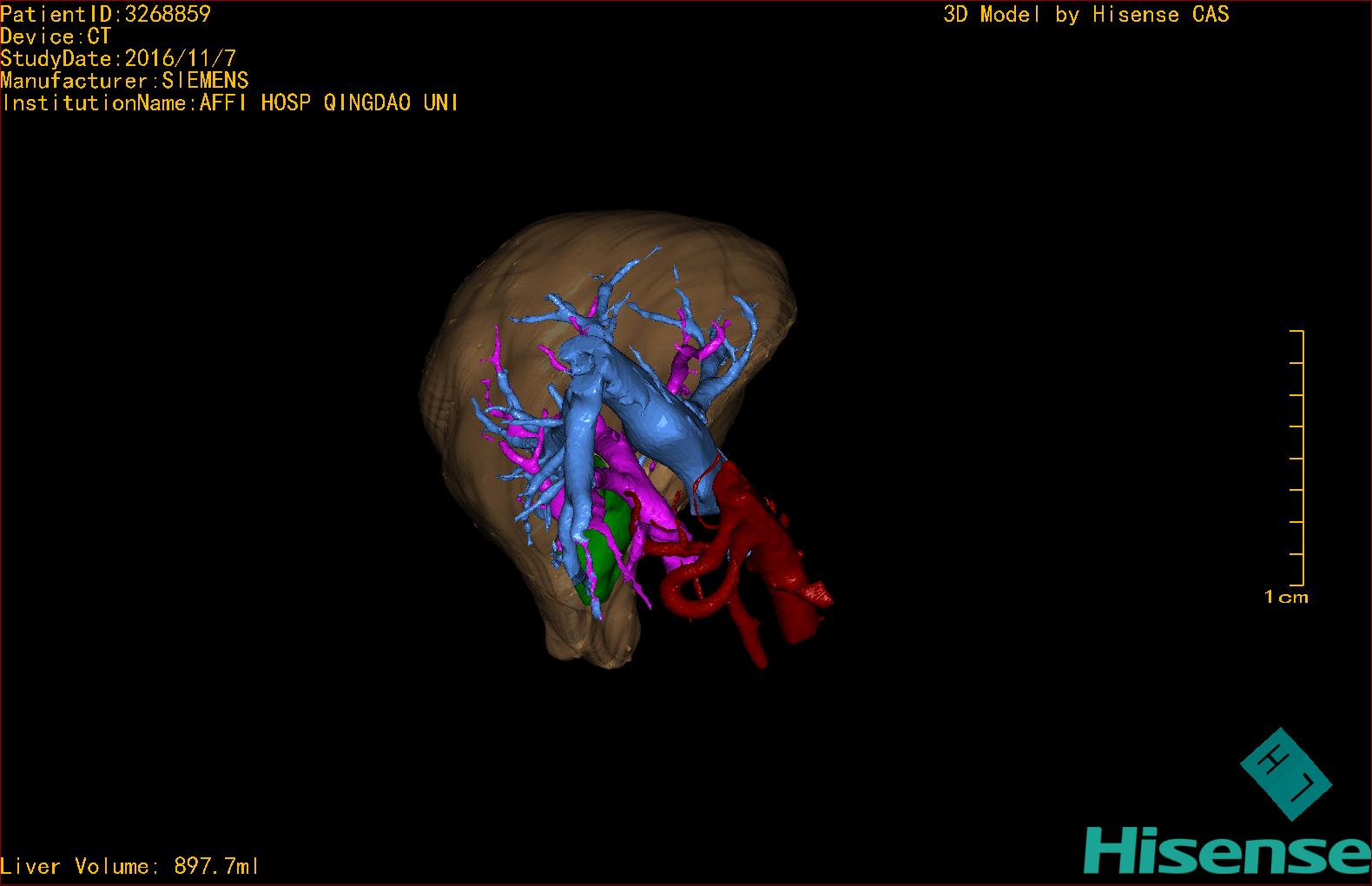
Task: Select the PatientID:3268859 overlay text
Action: [x=105, y=14]
